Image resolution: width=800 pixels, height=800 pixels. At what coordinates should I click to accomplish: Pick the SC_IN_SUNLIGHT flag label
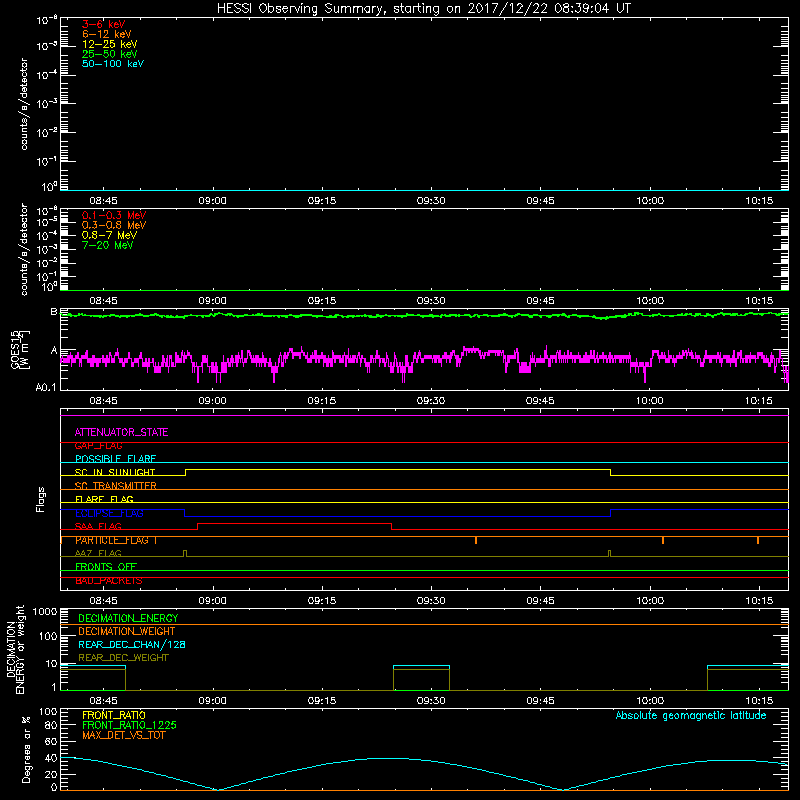coord(115,472)
